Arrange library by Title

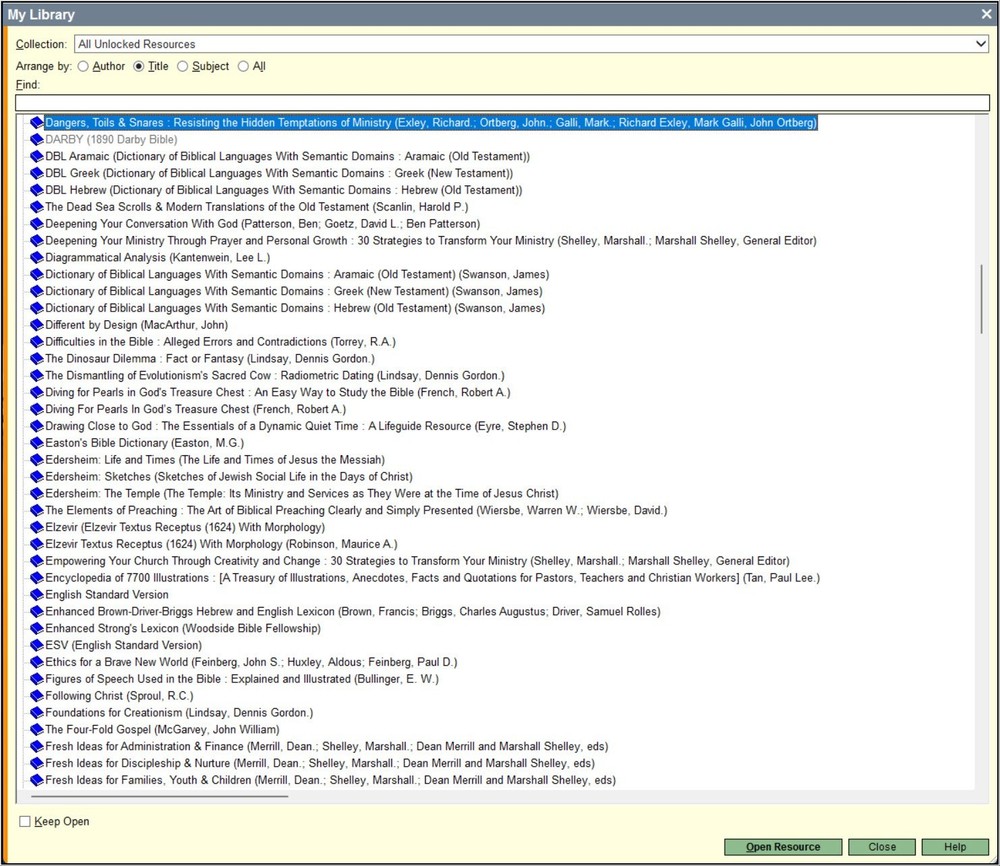139,66
